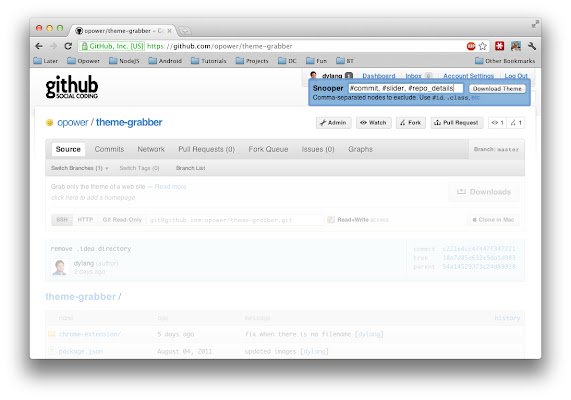Viewport: 571px width, 400px height.
Task: Open the Other Bookmarks folder
Action: tap(505, 61)
